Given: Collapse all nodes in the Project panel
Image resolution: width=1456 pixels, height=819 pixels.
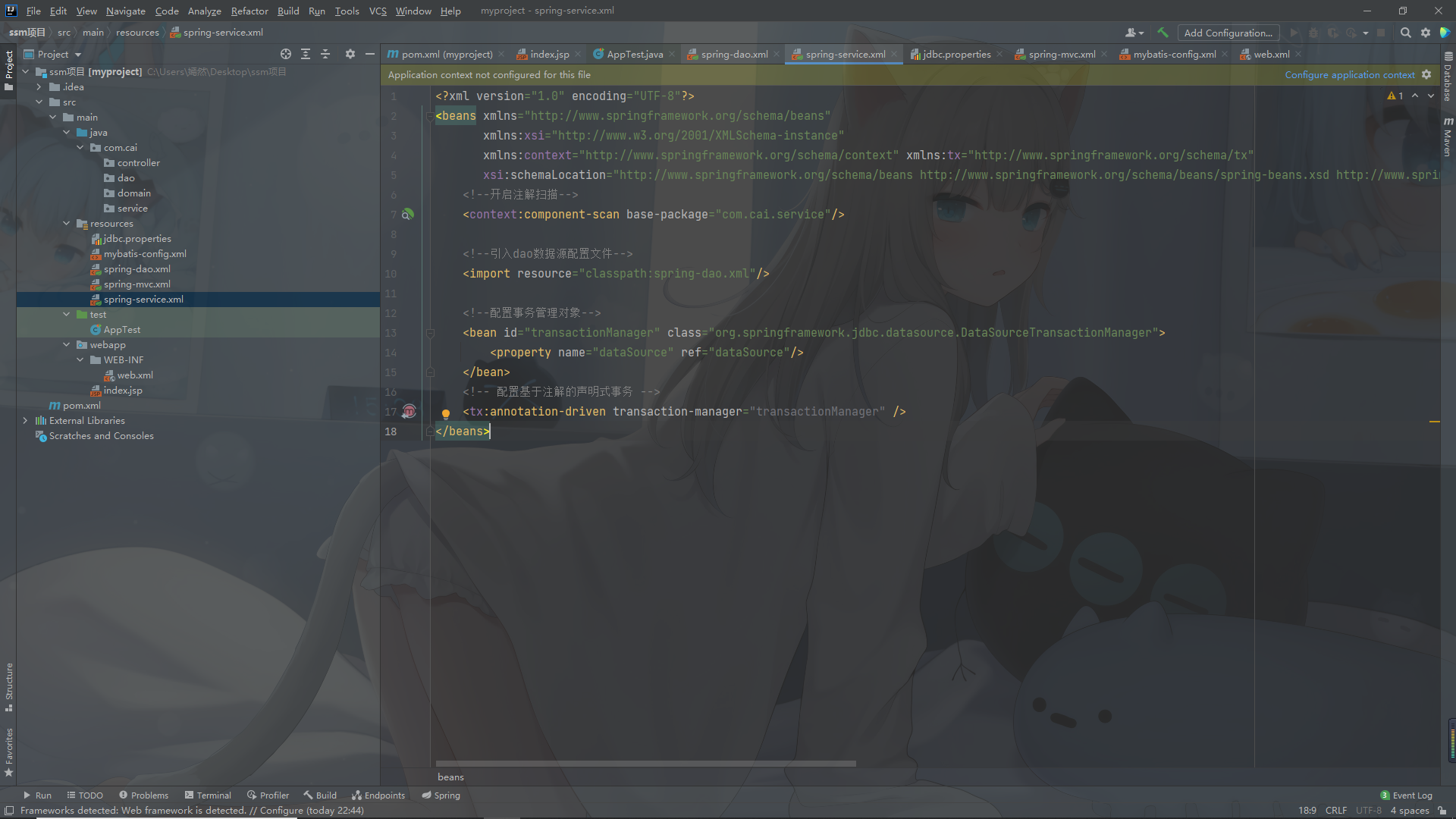Looking at the screenshot, I should (x=325, y=54).
